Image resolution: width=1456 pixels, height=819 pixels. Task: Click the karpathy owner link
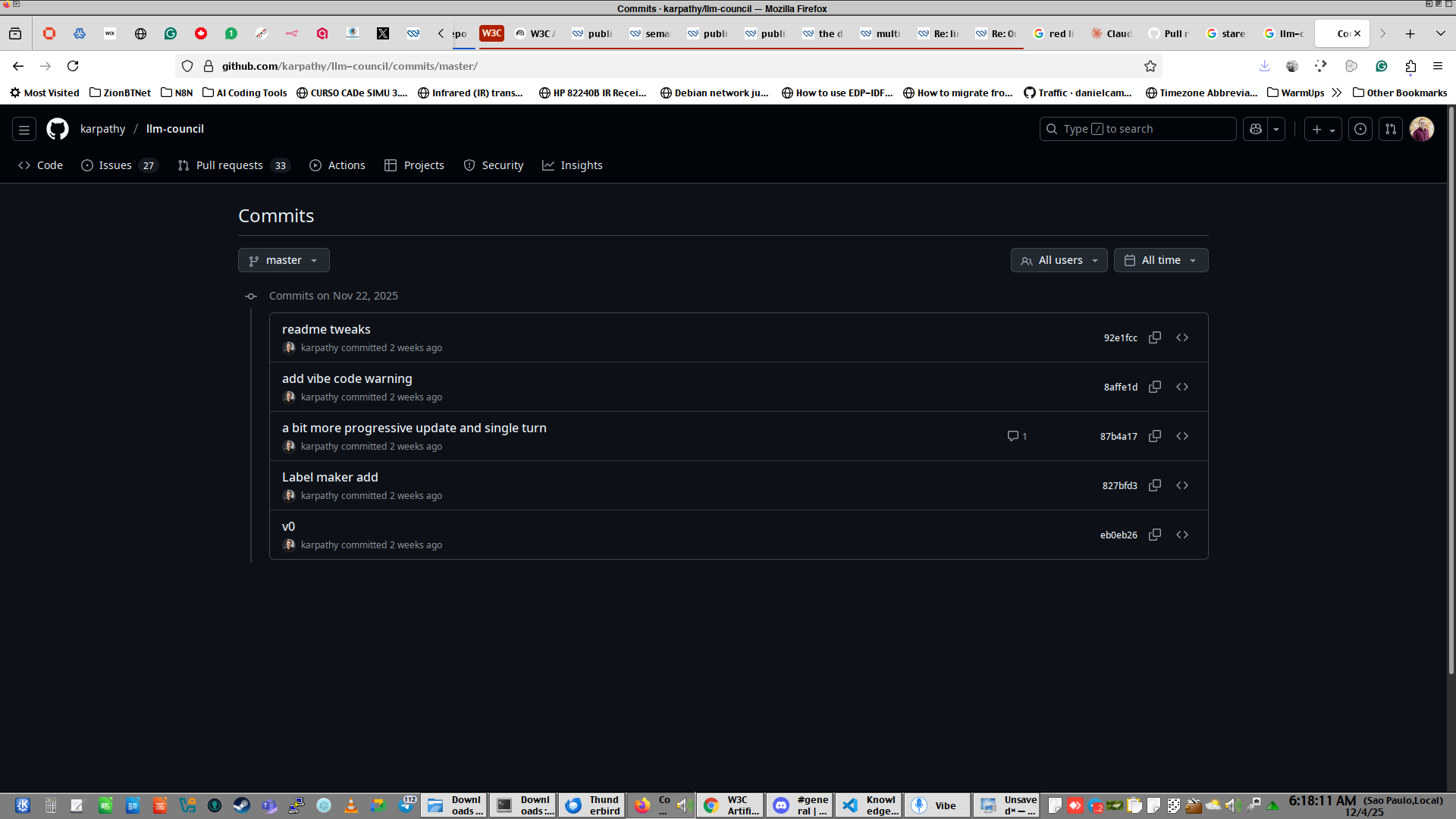tap(102, 129)
